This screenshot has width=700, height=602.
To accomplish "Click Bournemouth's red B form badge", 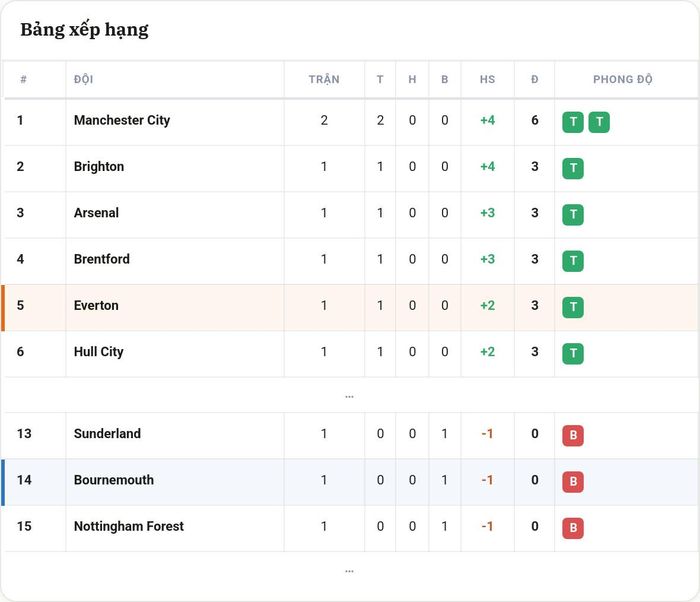I will point(573,482).
